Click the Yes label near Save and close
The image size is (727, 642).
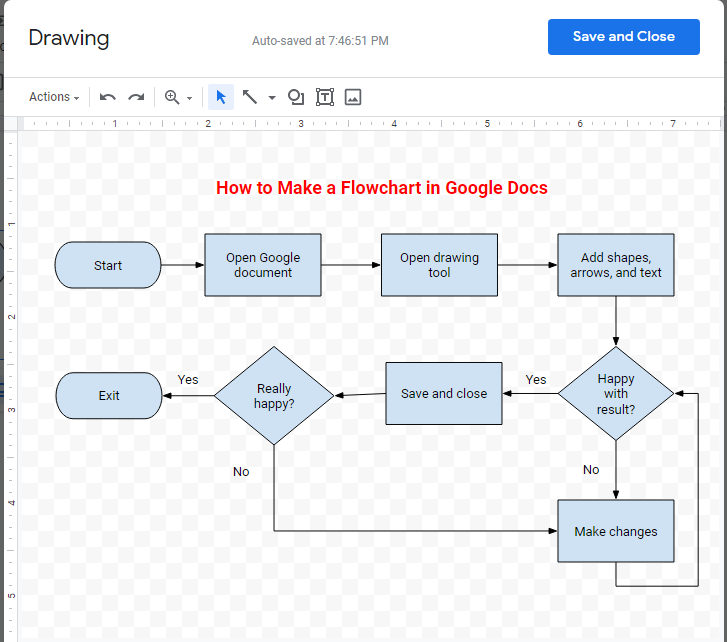(536, 380)
